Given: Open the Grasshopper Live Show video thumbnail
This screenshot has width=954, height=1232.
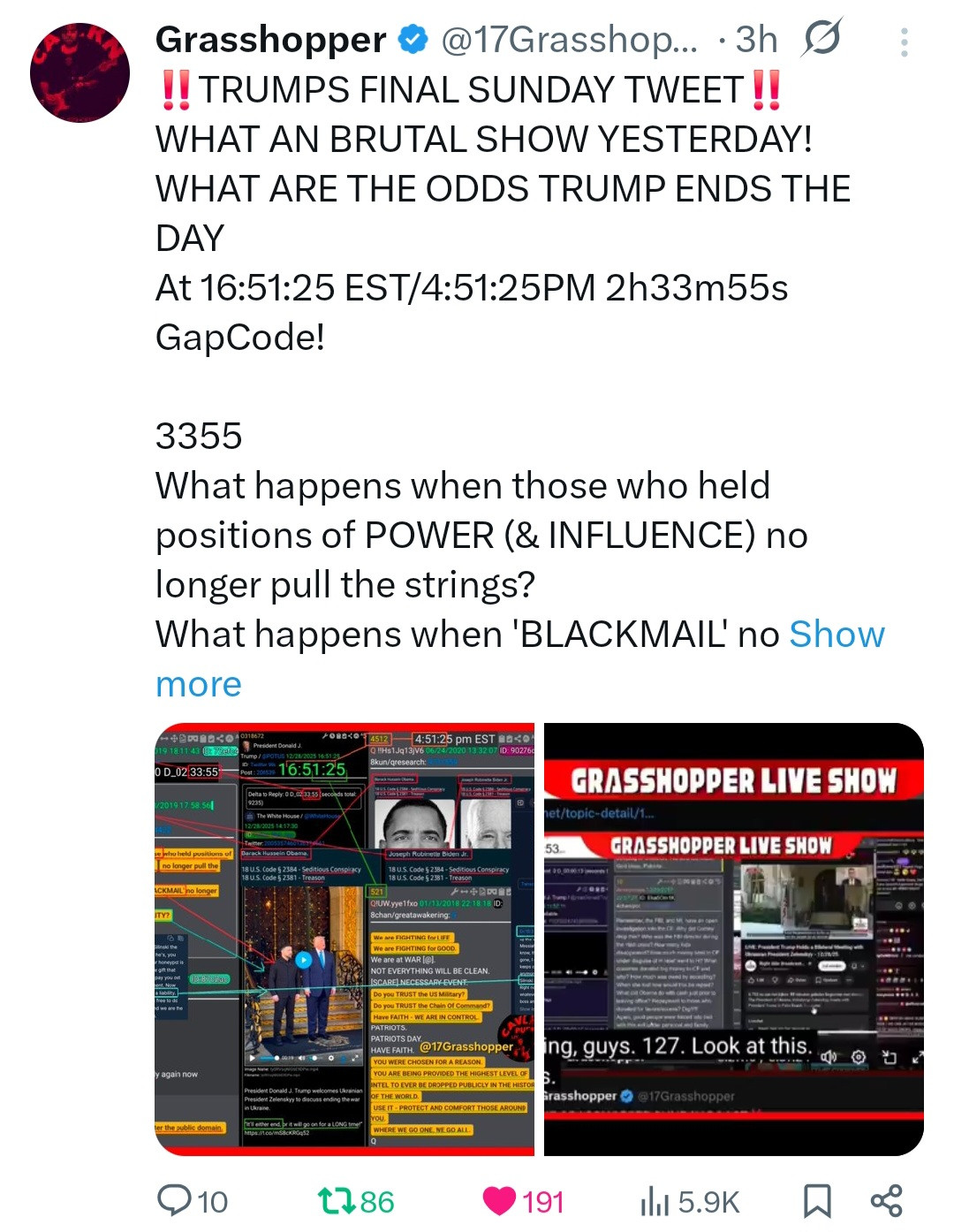Looking at the screenshot, I should tap(734, 939).
